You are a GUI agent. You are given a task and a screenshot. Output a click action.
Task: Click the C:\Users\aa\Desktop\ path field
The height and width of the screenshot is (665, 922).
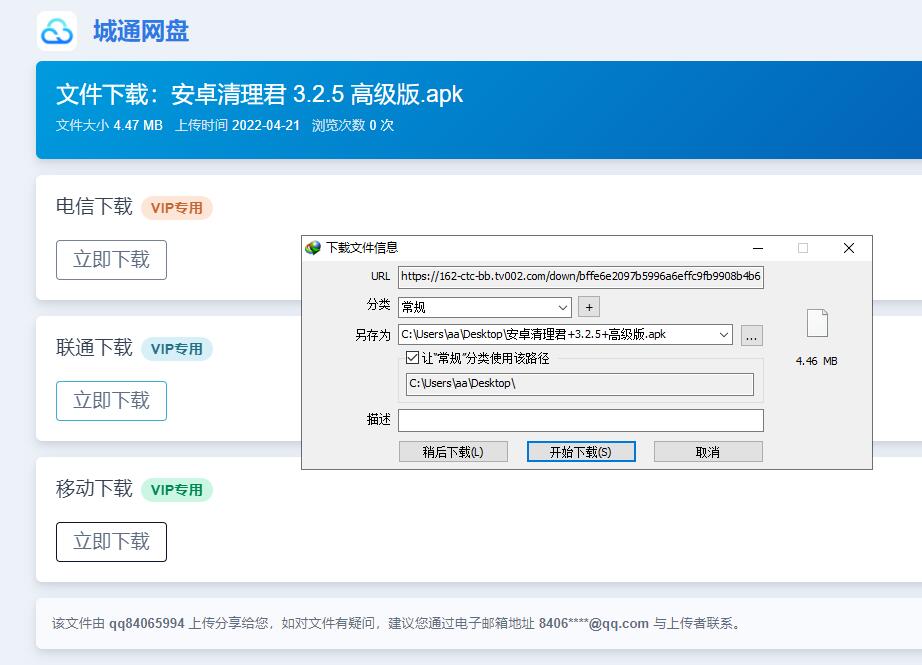coord(580,384)
